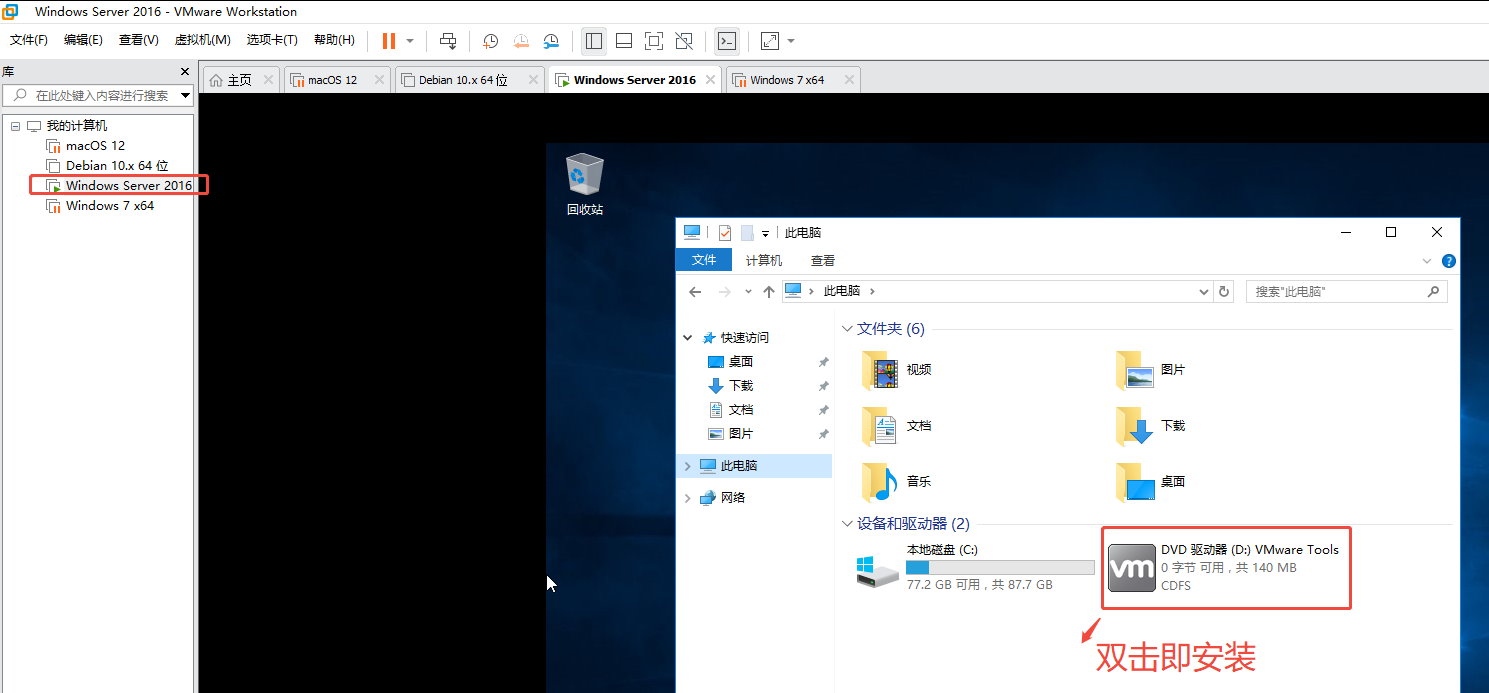This screenshot has height=693, width=1489.
Task: Go back in File Explorer
Action: pos(696,292)
